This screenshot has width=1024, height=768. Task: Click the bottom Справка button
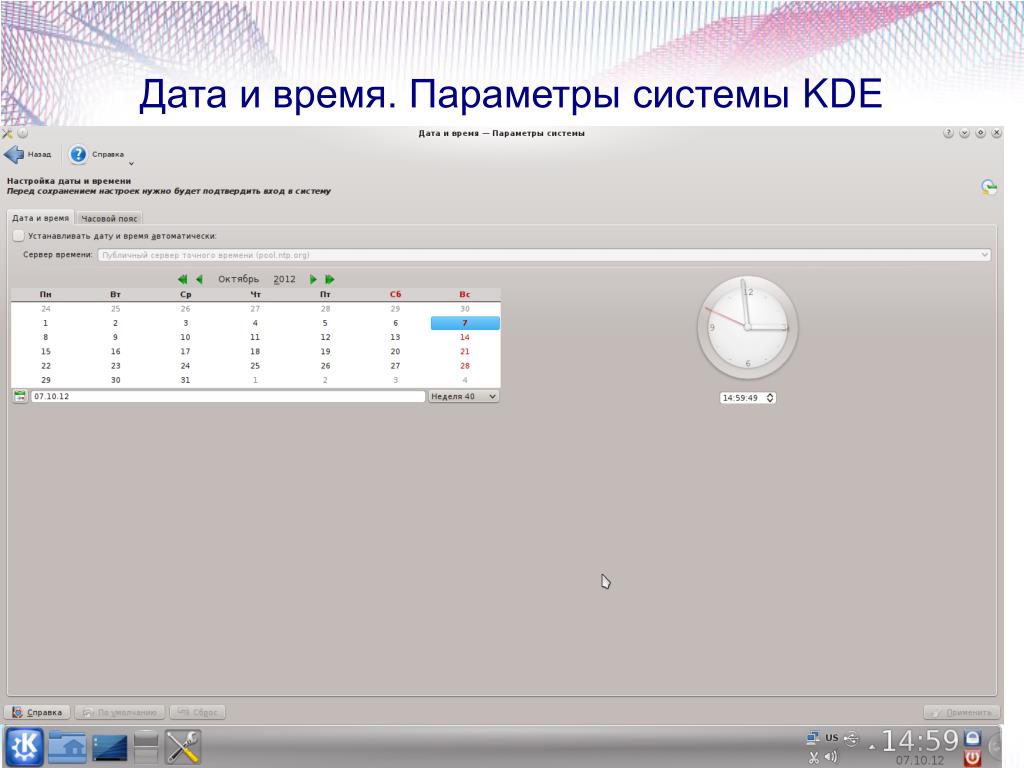[x=38, y=712]
